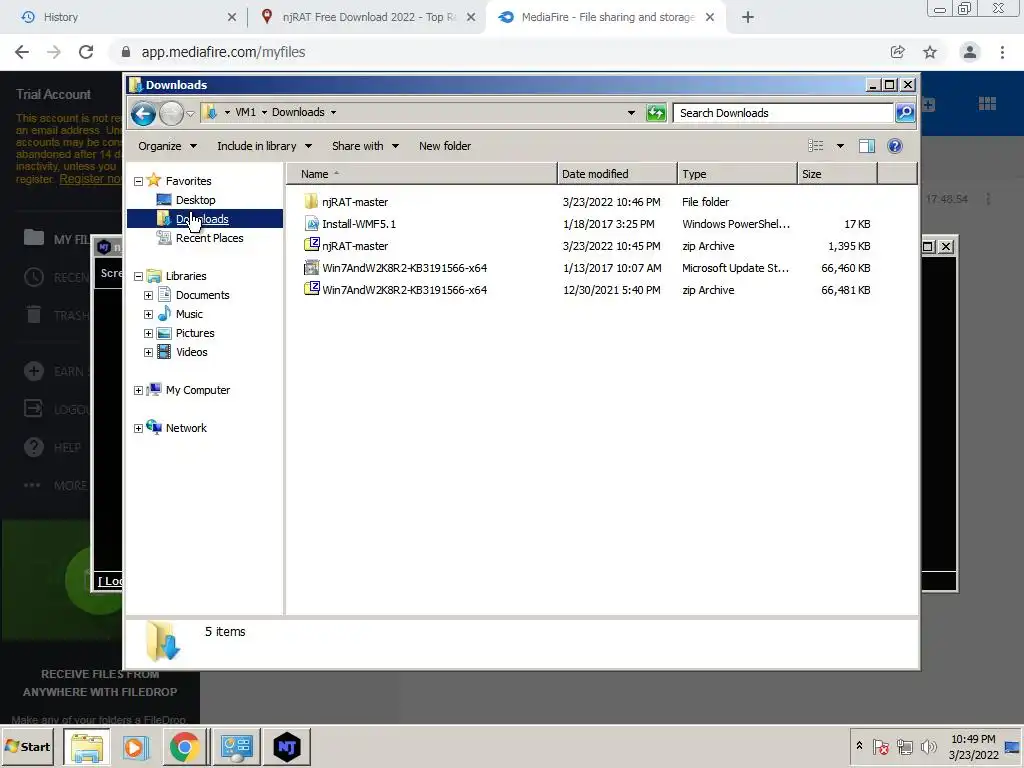
Task: Select the MediaFire browser tab
Action: [x=606, y=17]
